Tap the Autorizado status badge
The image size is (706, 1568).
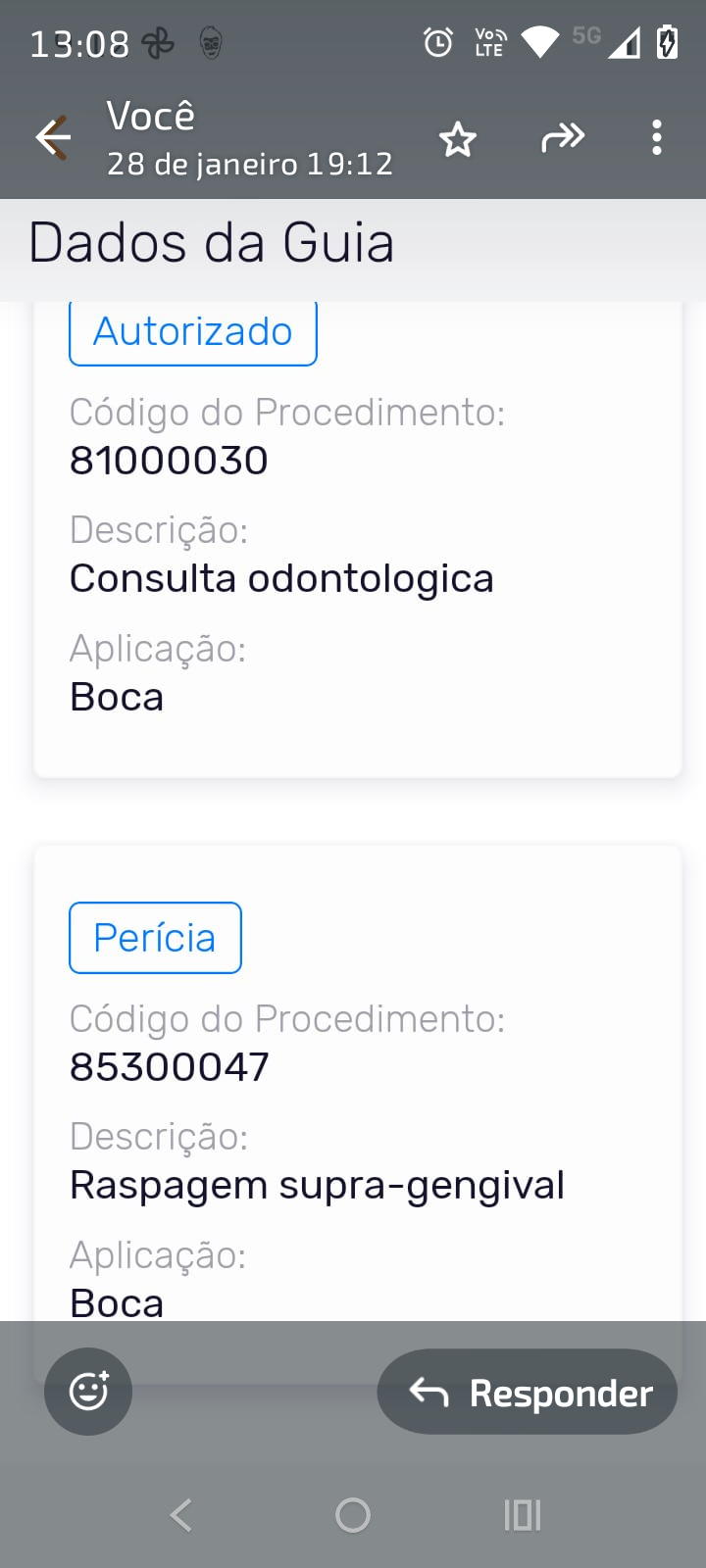(193, 332)
